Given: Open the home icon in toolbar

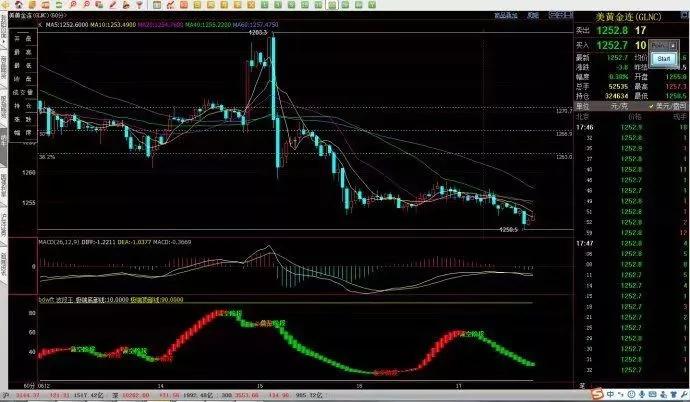Looking at the screenshot, I should click(x=18, y=5).
